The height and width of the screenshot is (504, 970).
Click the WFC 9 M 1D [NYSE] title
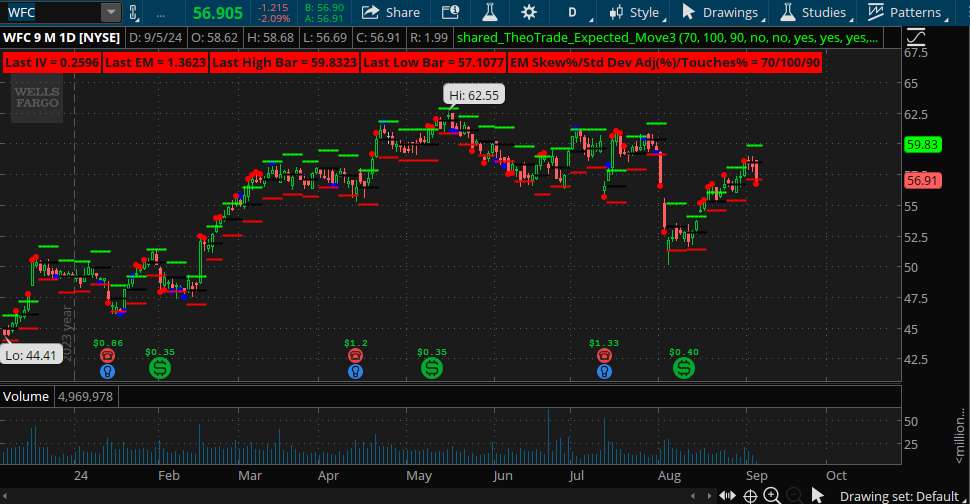(61, 38)
